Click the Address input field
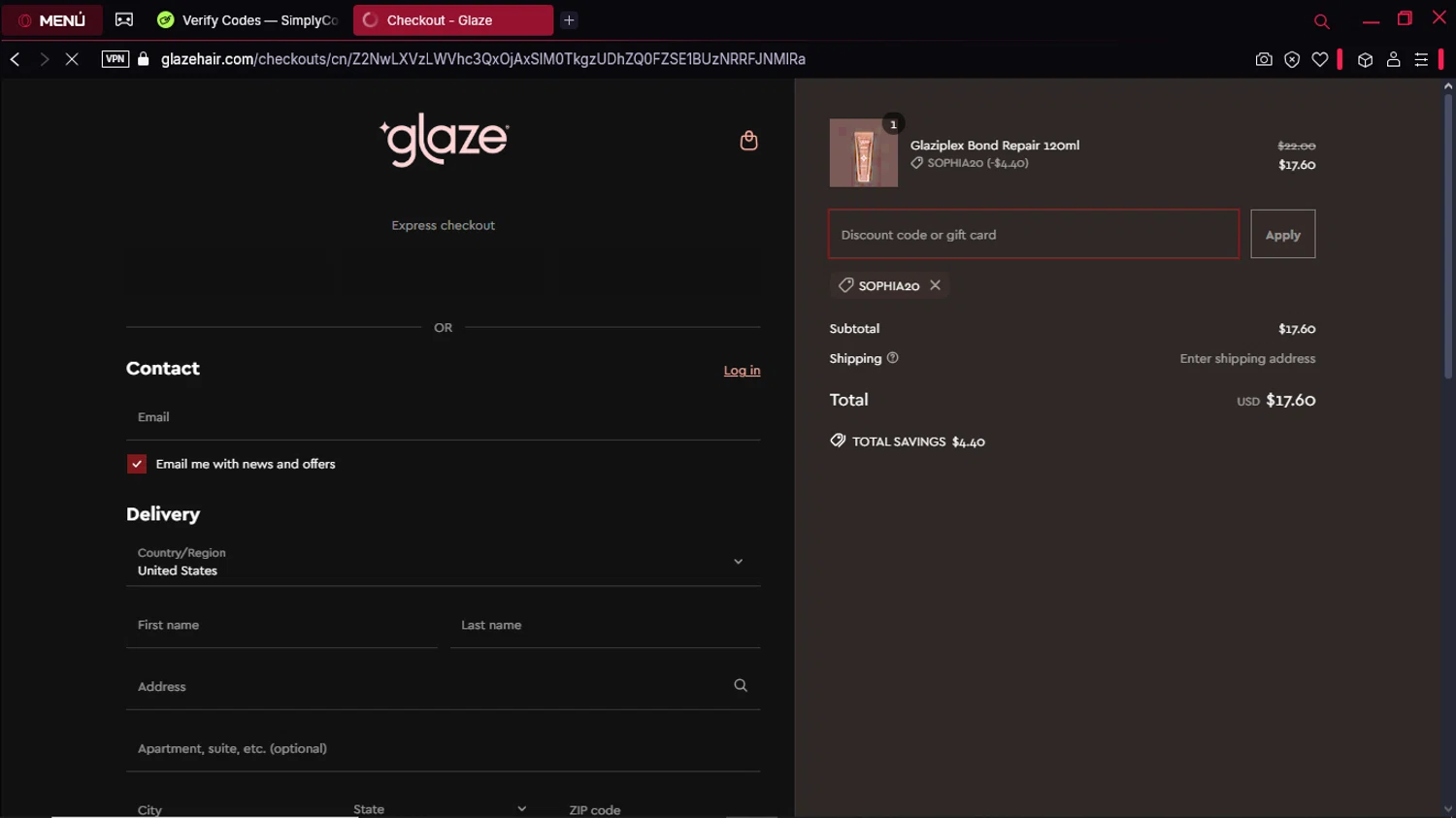The height and width of the screenshot is (818, 1456). coord(443,686)
